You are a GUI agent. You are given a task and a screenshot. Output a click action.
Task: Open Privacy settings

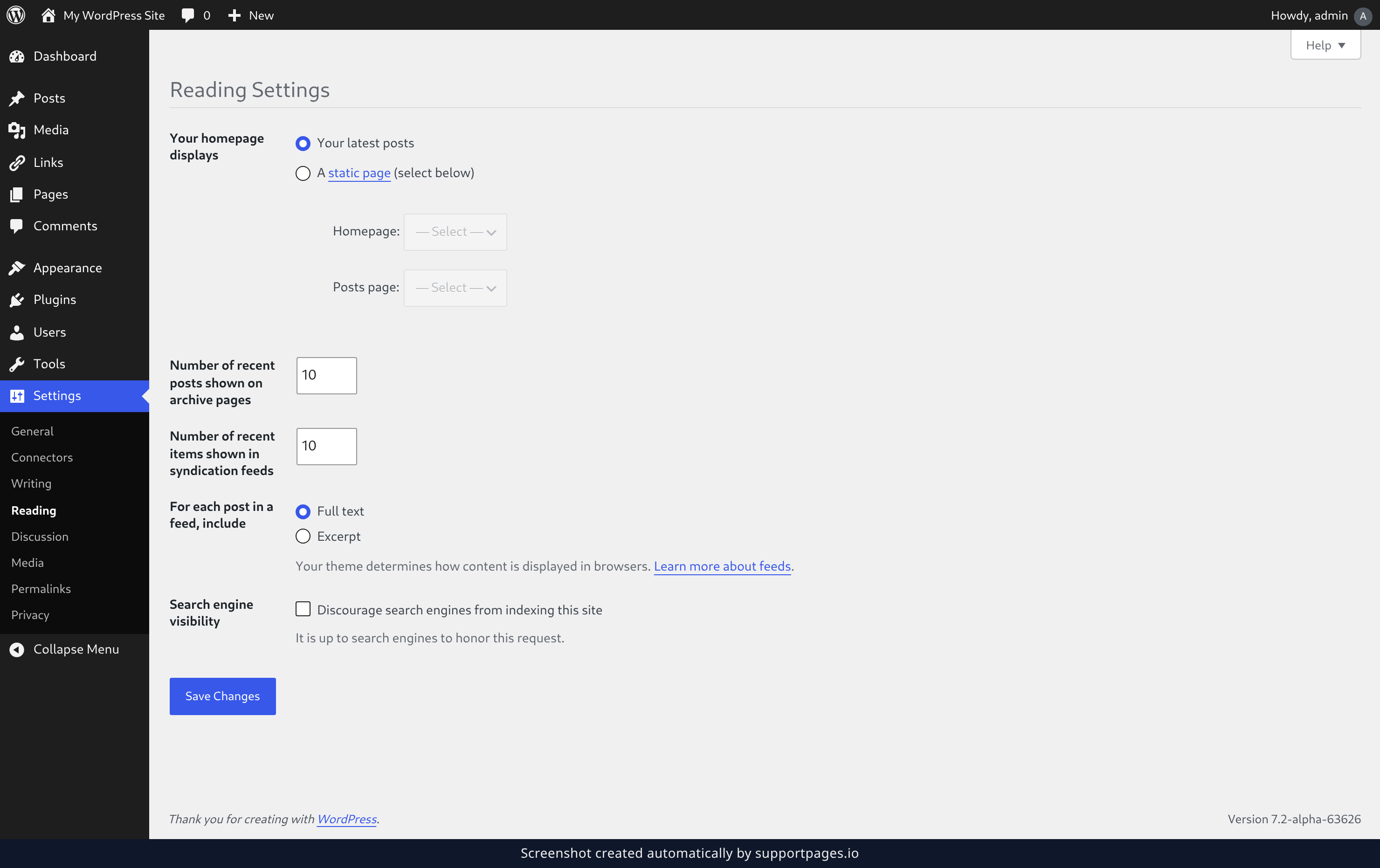tap(30, 615)
